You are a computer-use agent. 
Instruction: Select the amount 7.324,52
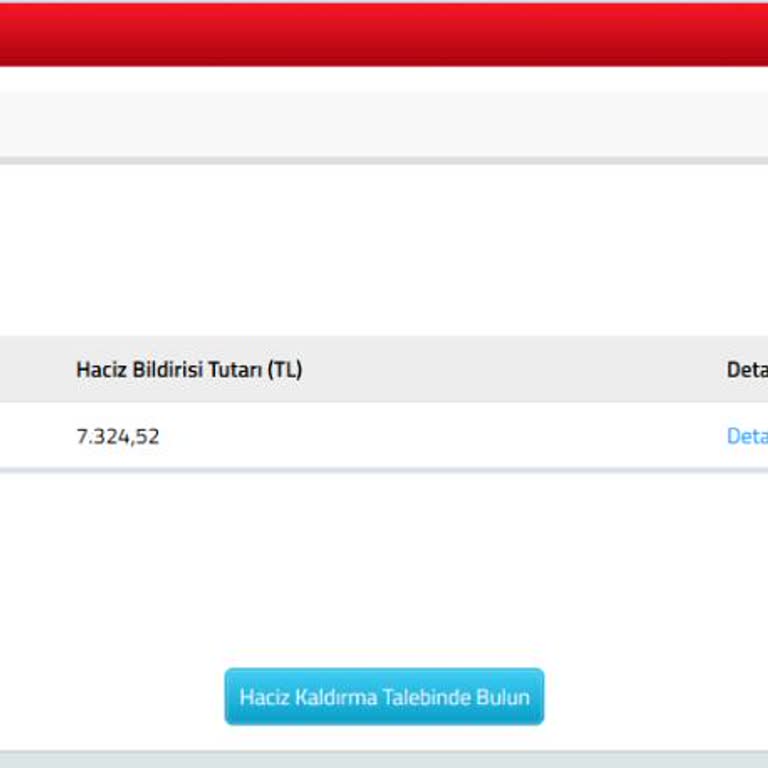[x=118, y=436]
